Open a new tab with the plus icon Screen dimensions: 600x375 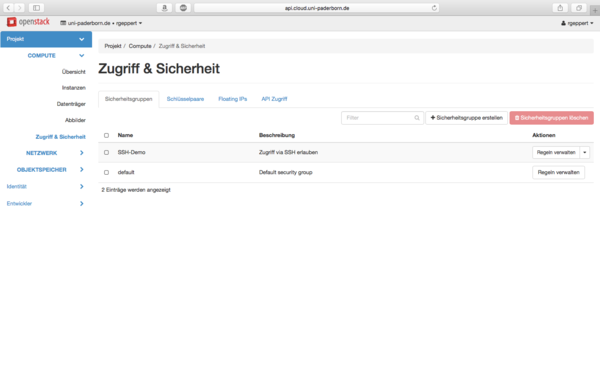(595, 10)
